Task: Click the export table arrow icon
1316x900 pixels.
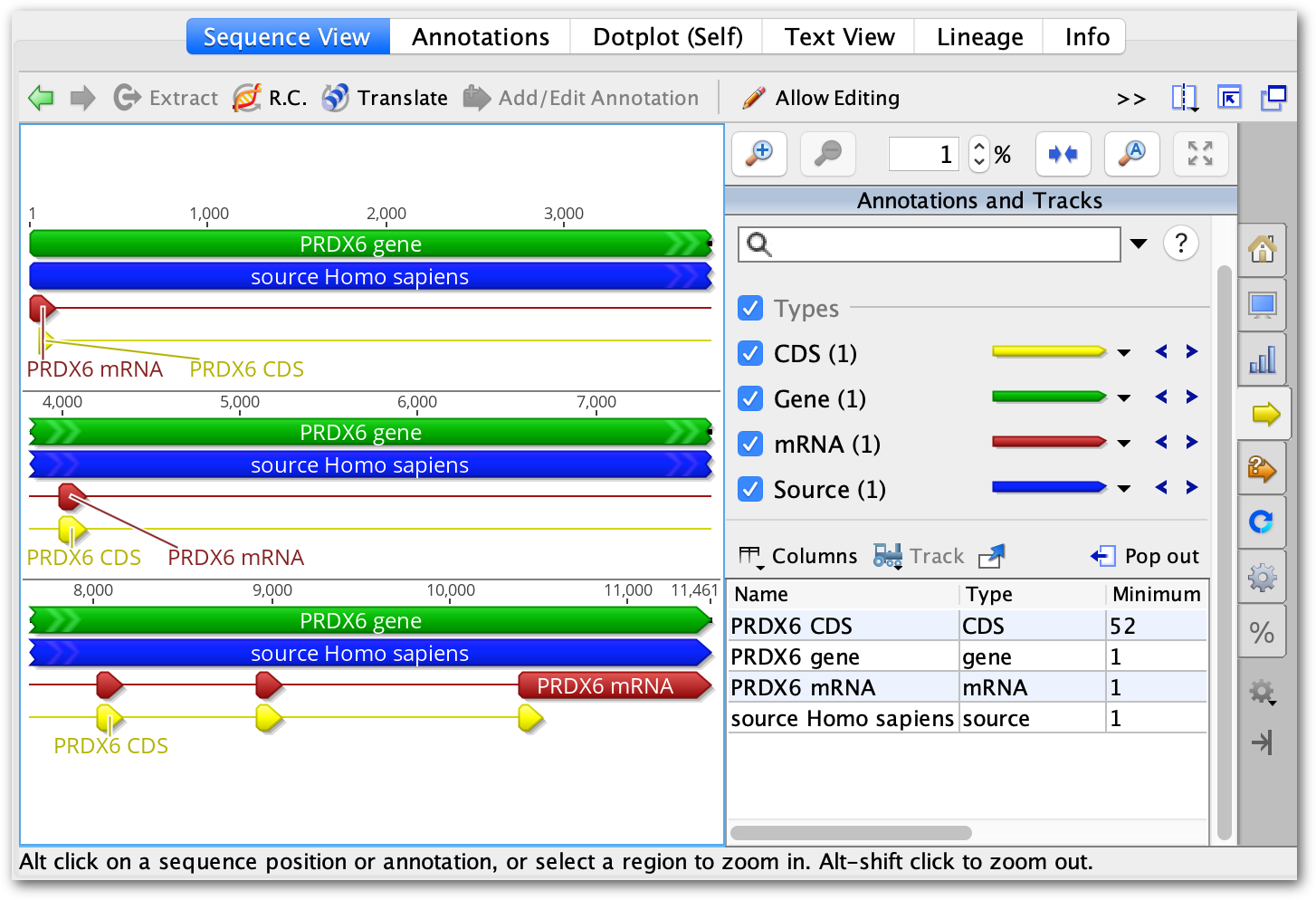Action: (x=992, y=556)
